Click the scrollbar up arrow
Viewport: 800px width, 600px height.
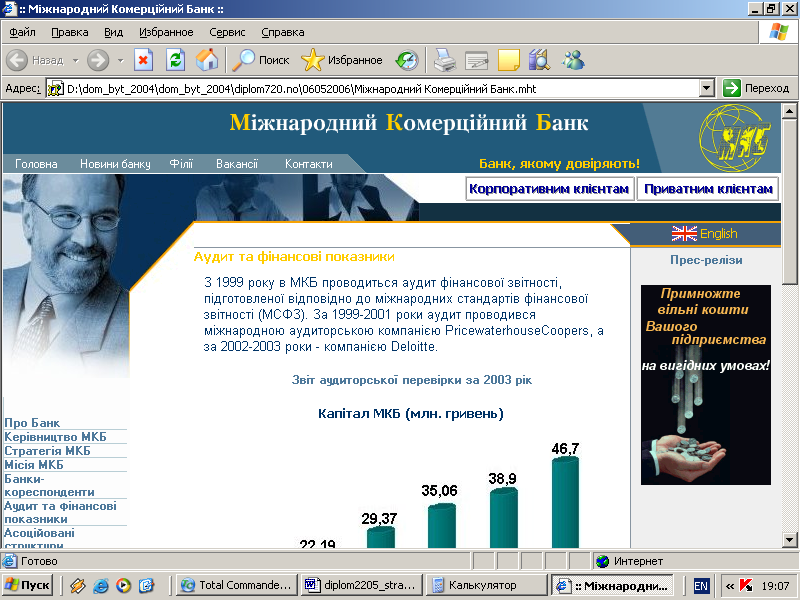[x=789, y=111]
